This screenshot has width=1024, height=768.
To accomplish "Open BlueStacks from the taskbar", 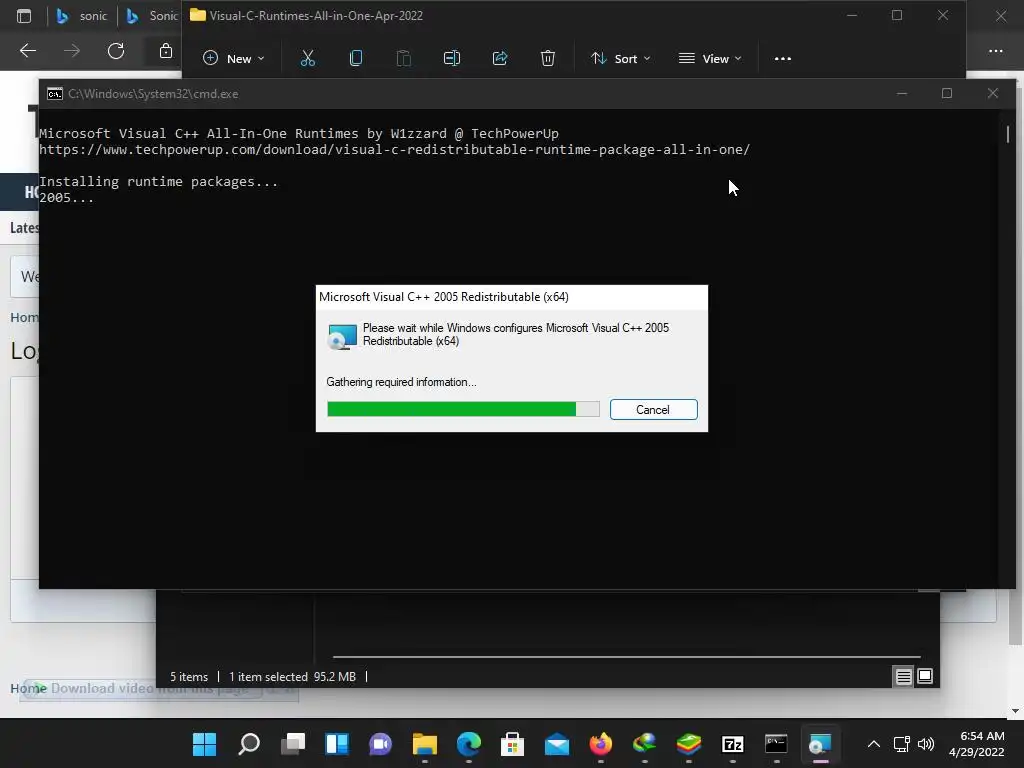I will [x=689, y=744].
